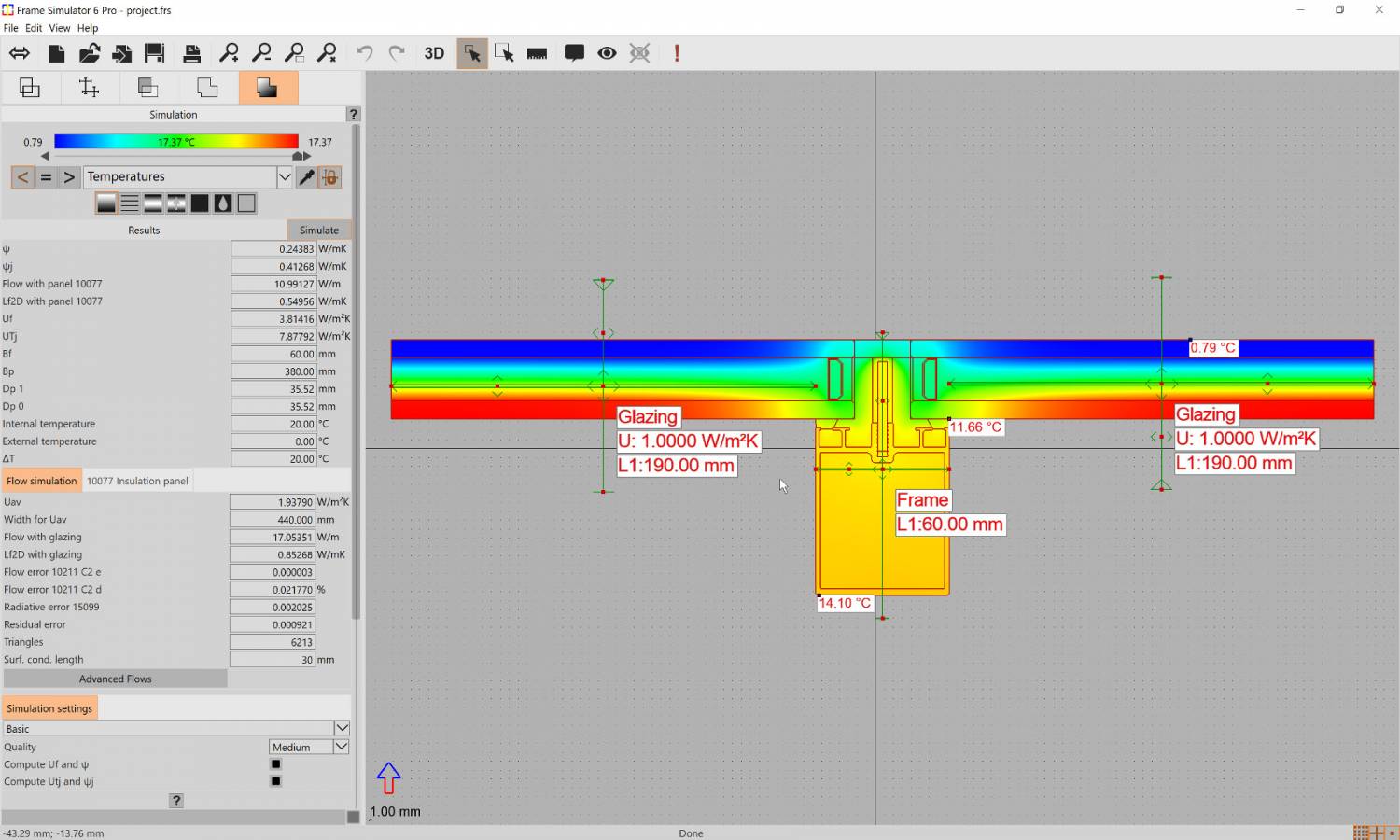Click the Print icon in toolbar

[191, 53]
